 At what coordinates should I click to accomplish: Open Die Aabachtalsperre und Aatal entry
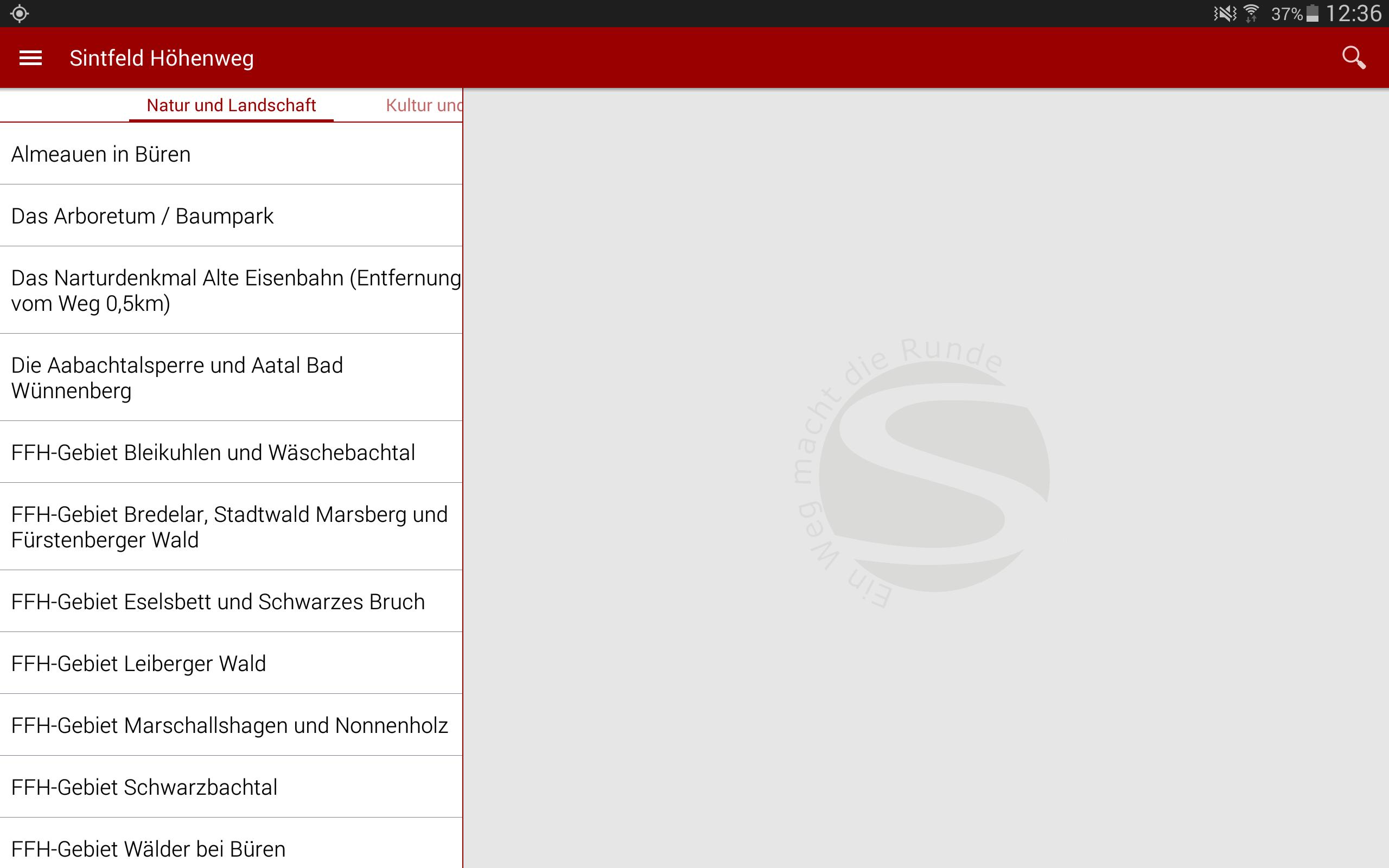coord(231,378)
